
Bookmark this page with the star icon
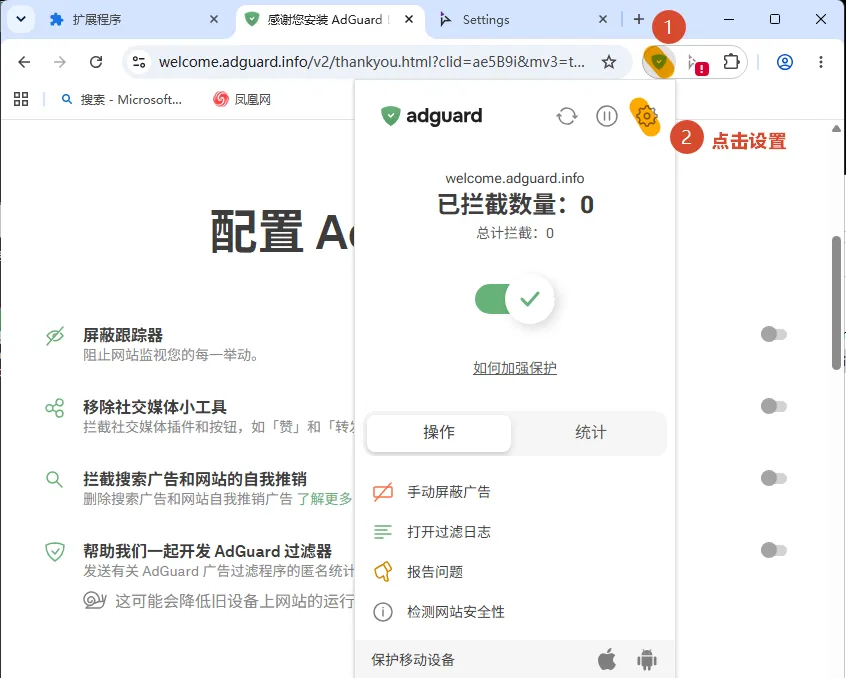pos(609,62)
